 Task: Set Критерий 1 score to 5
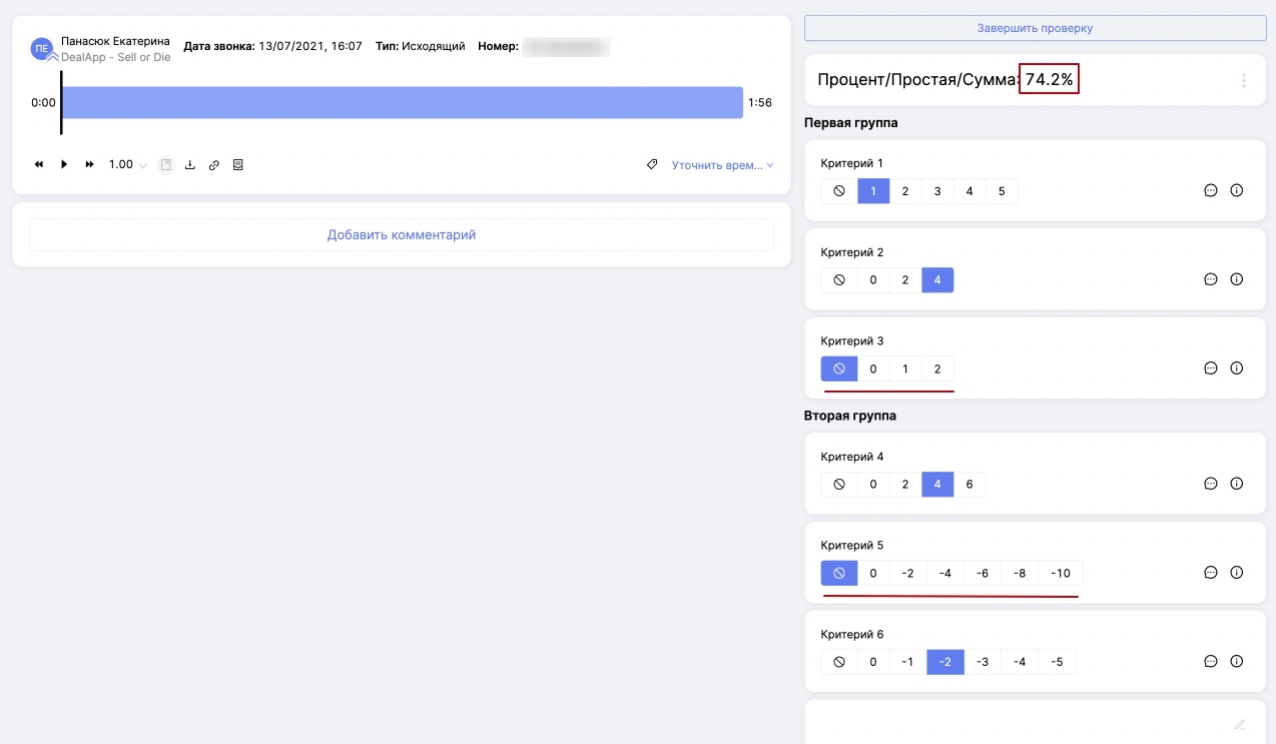[x=1001, y=191]
